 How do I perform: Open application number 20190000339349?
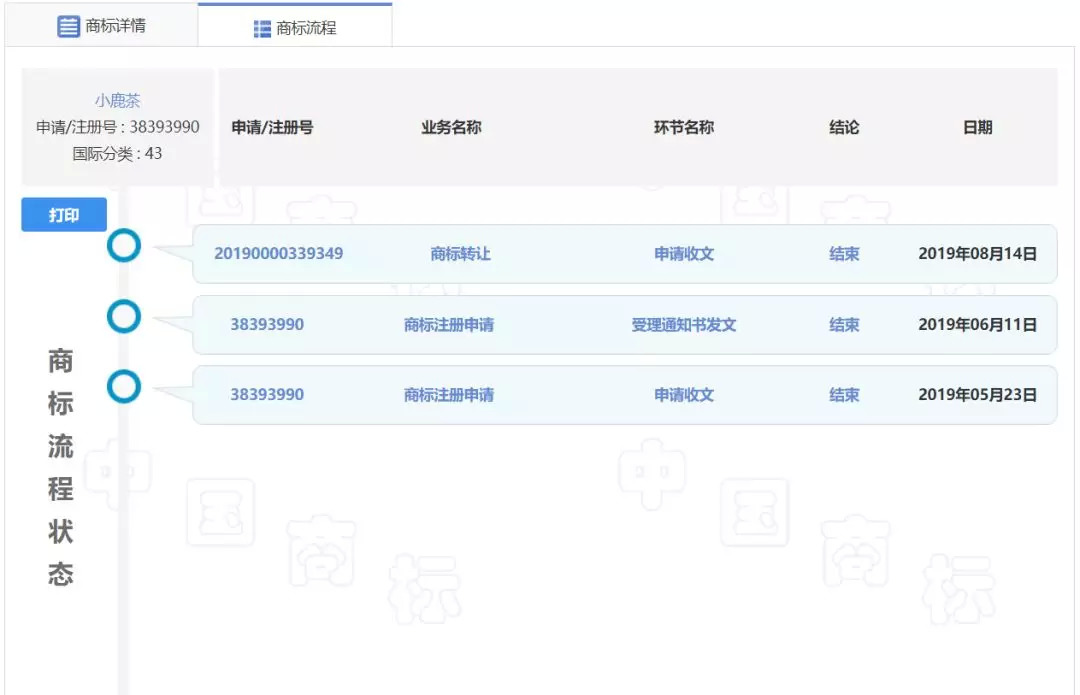[278, 254]
